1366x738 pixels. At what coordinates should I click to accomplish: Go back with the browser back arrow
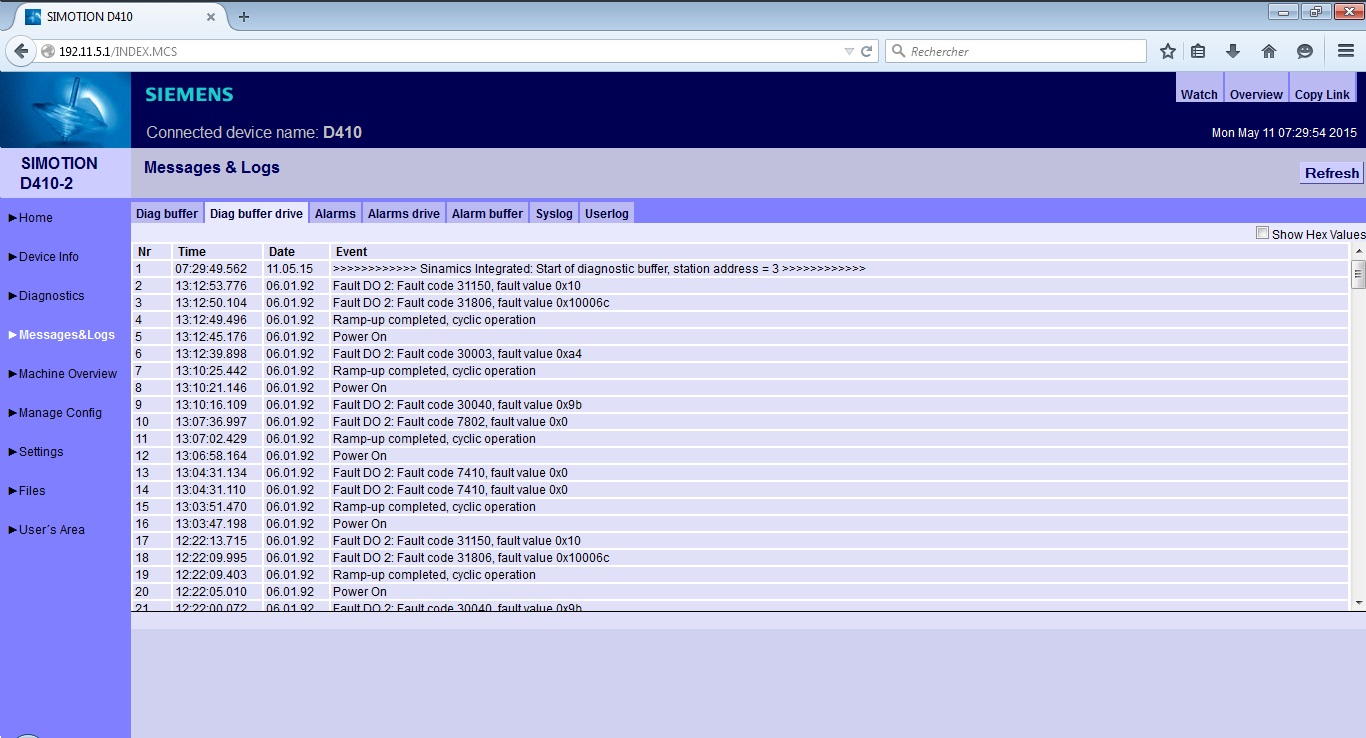coord(21,51)
